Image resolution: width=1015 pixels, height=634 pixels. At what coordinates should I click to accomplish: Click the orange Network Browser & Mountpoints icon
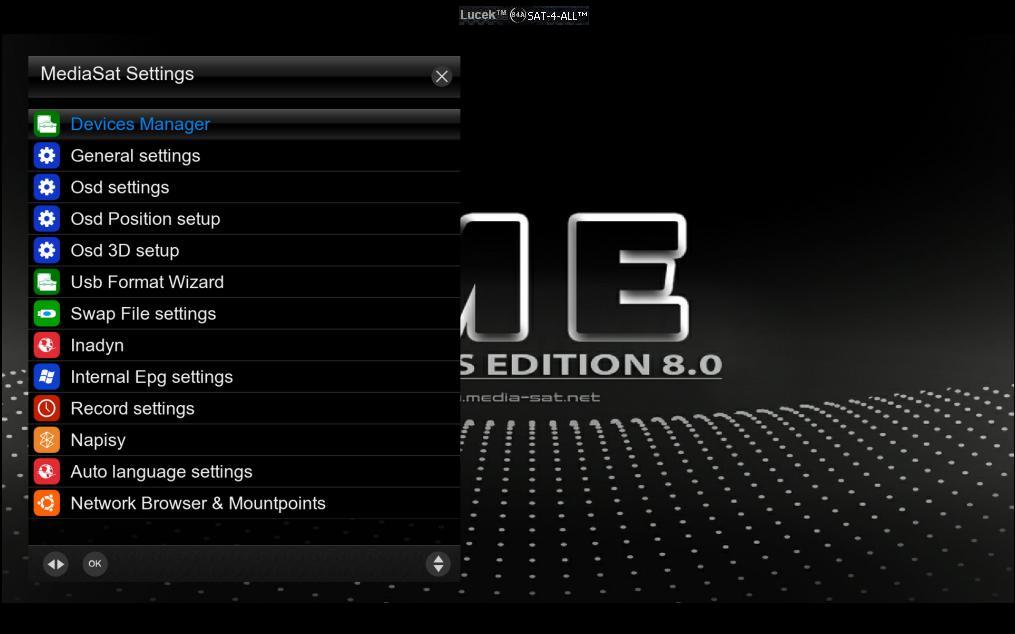[47, 503]
